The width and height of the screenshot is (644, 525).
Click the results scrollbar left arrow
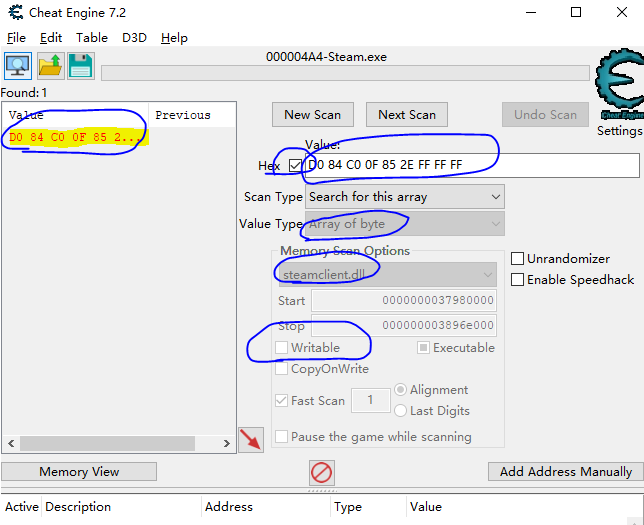point(11,443)
